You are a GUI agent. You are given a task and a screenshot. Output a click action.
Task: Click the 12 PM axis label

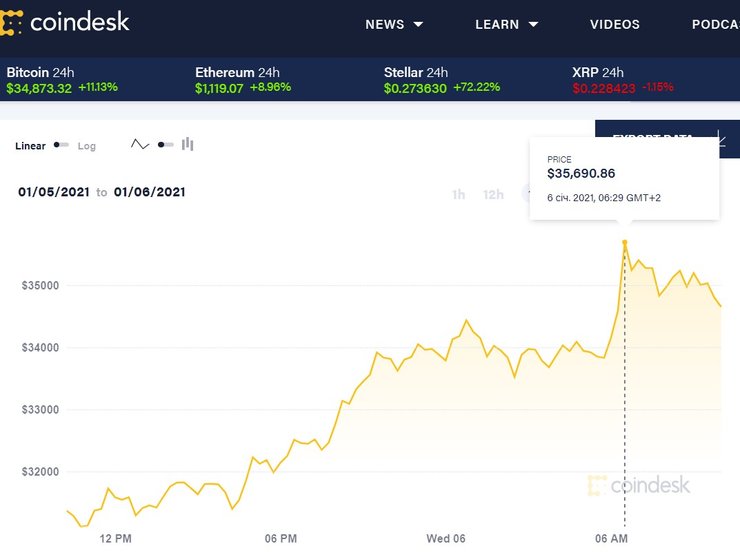pyautogui.click(x=116, y=538)
